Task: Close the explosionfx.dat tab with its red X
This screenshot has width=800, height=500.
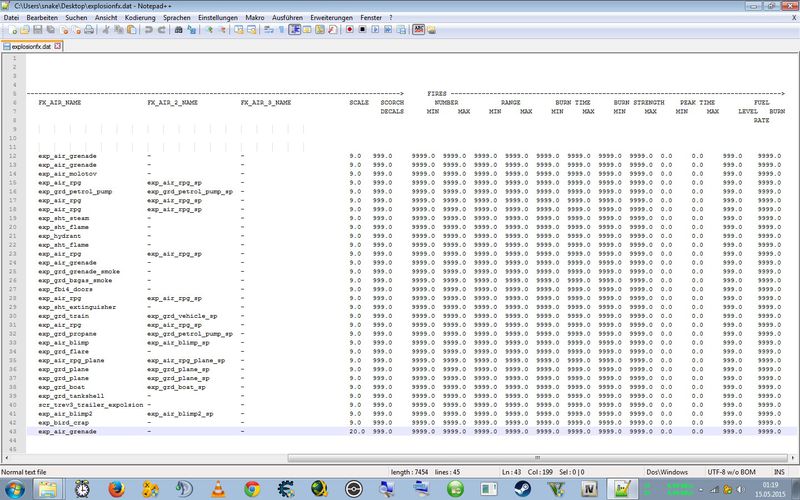Action: point(58,46)
